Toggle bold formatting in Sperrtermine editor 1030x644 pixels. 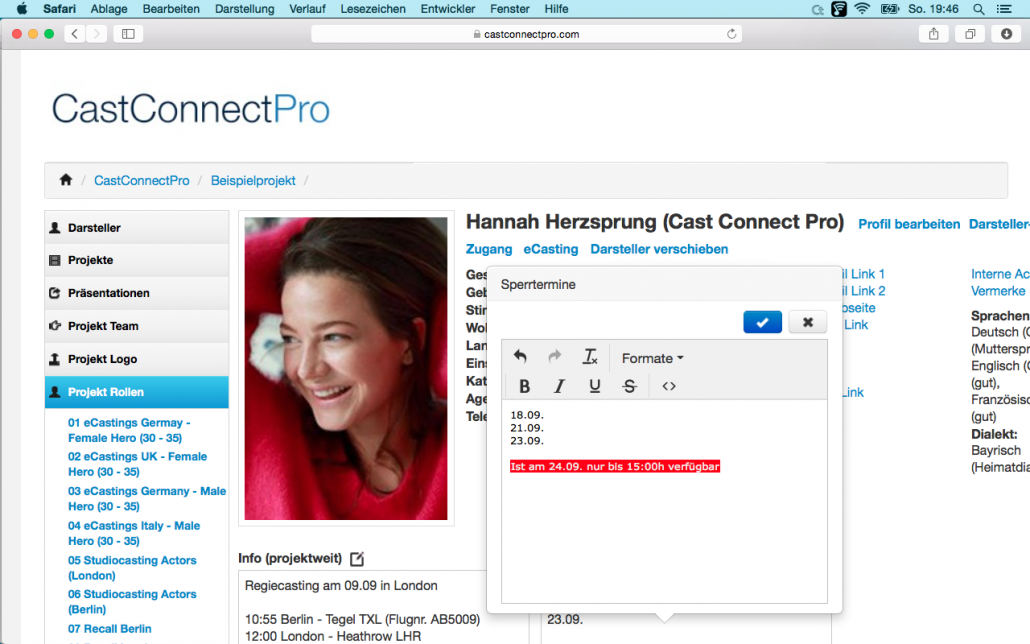point(524,386)
